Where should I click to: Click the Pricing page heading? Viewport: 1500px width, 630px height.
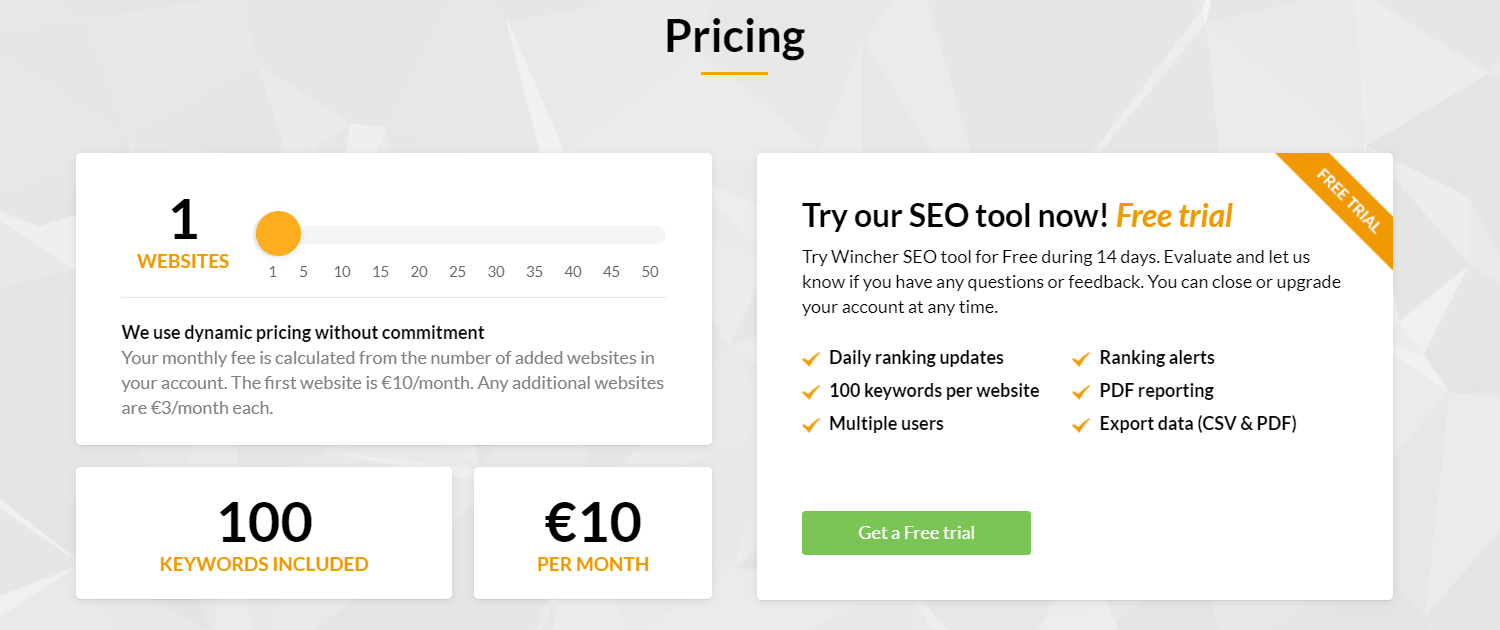tap(735, 37)
